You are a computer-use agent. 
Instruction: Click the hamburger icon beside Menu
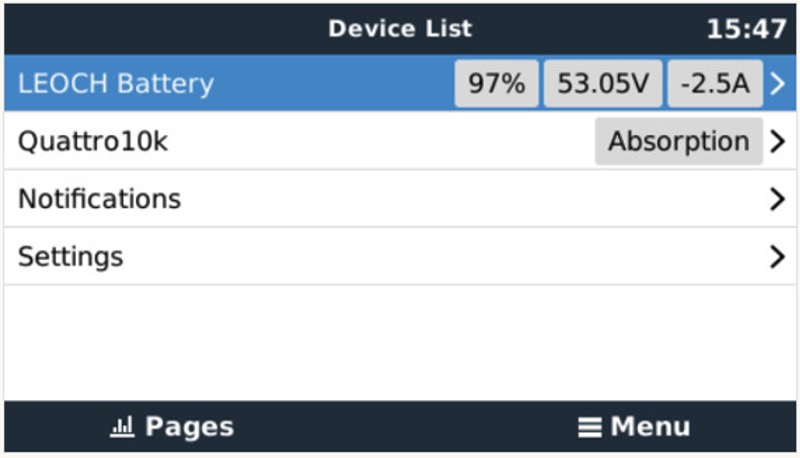(590, 427)
